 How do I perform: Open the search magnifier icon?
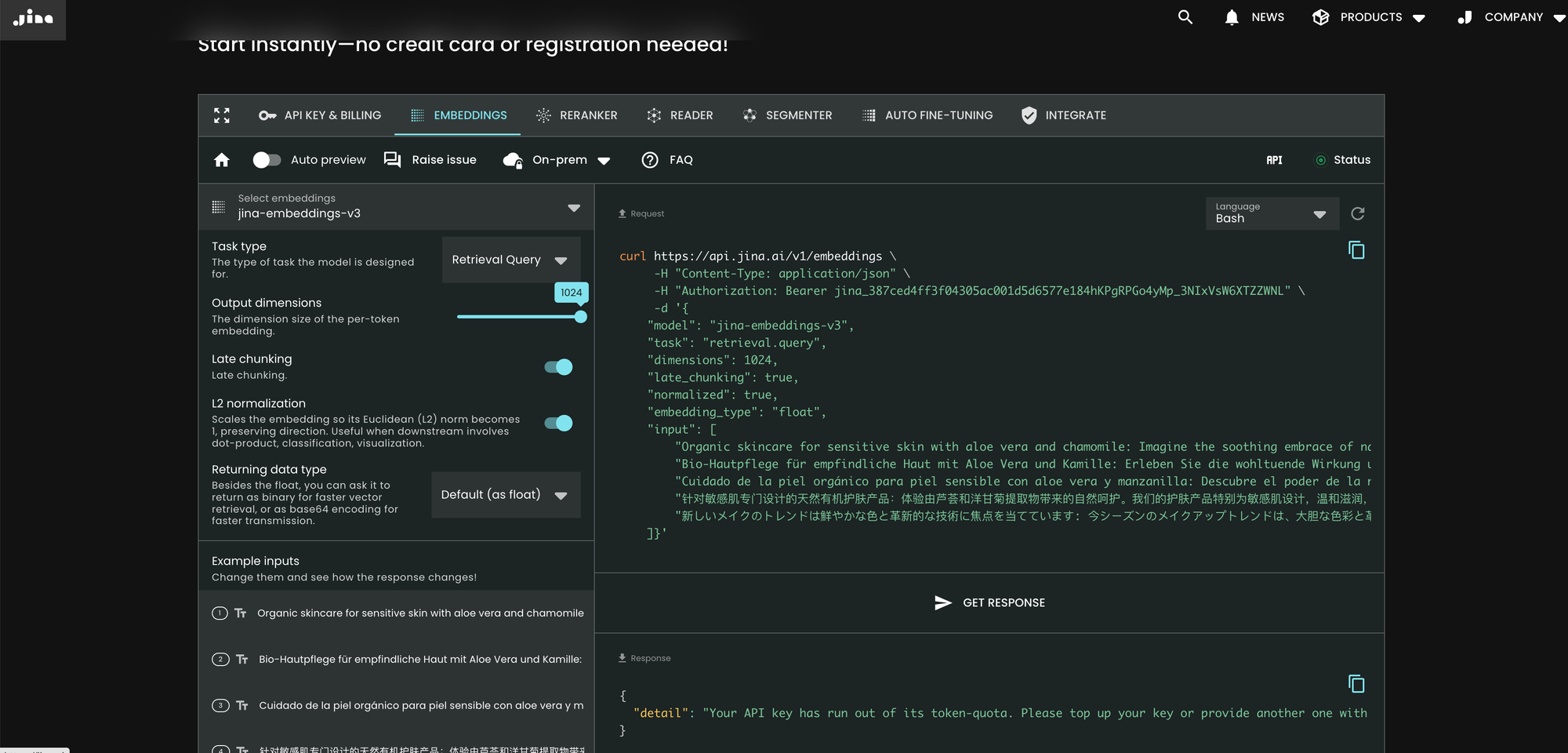tap(1185, 17)
